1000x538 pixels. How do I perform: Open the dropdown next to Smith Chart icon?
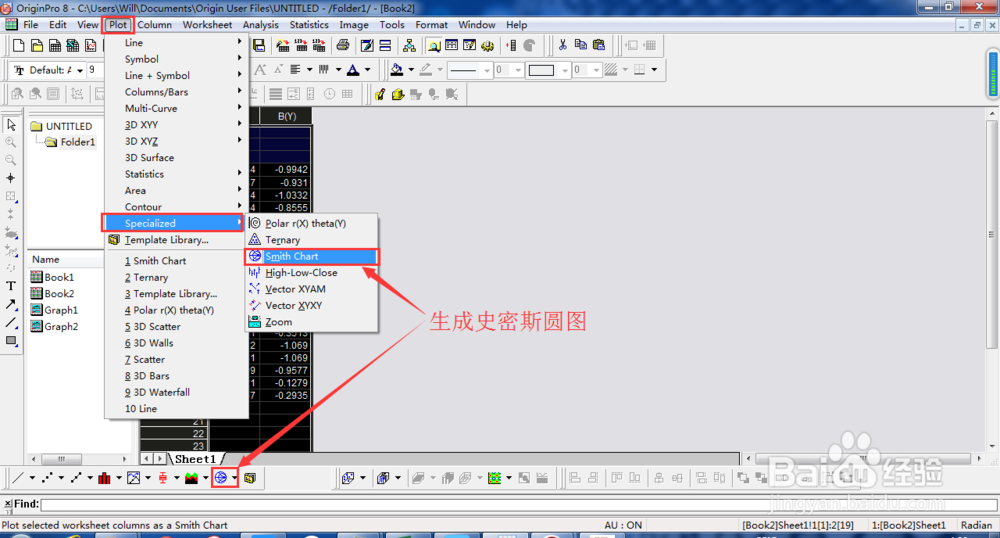(235, 477)
